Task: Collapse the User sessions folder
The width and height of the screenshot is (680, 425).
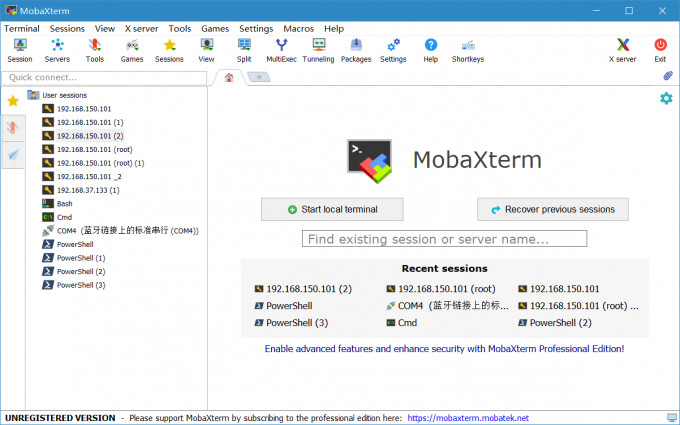Action: 57,95
